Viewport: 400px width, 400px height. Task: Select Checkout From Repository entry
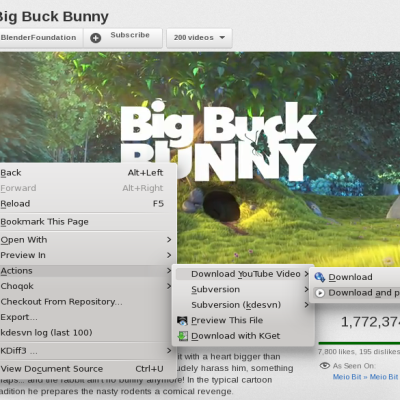(87, 302)
